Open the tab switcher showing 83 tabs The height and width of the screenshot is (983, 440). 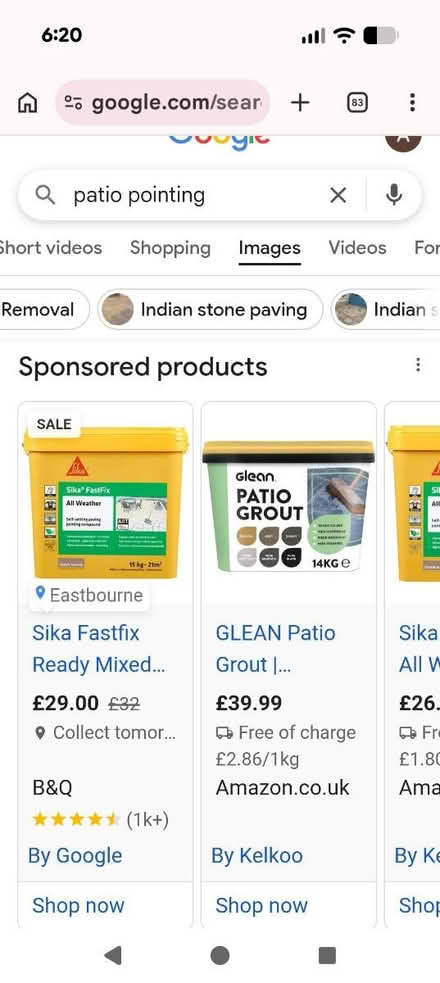coord(357,103)
